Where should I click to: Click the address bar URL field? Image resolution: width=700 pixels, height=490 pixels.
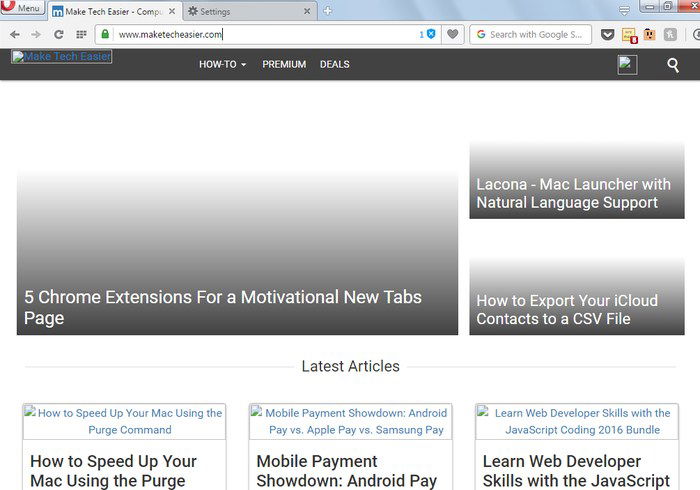[266, 34]
